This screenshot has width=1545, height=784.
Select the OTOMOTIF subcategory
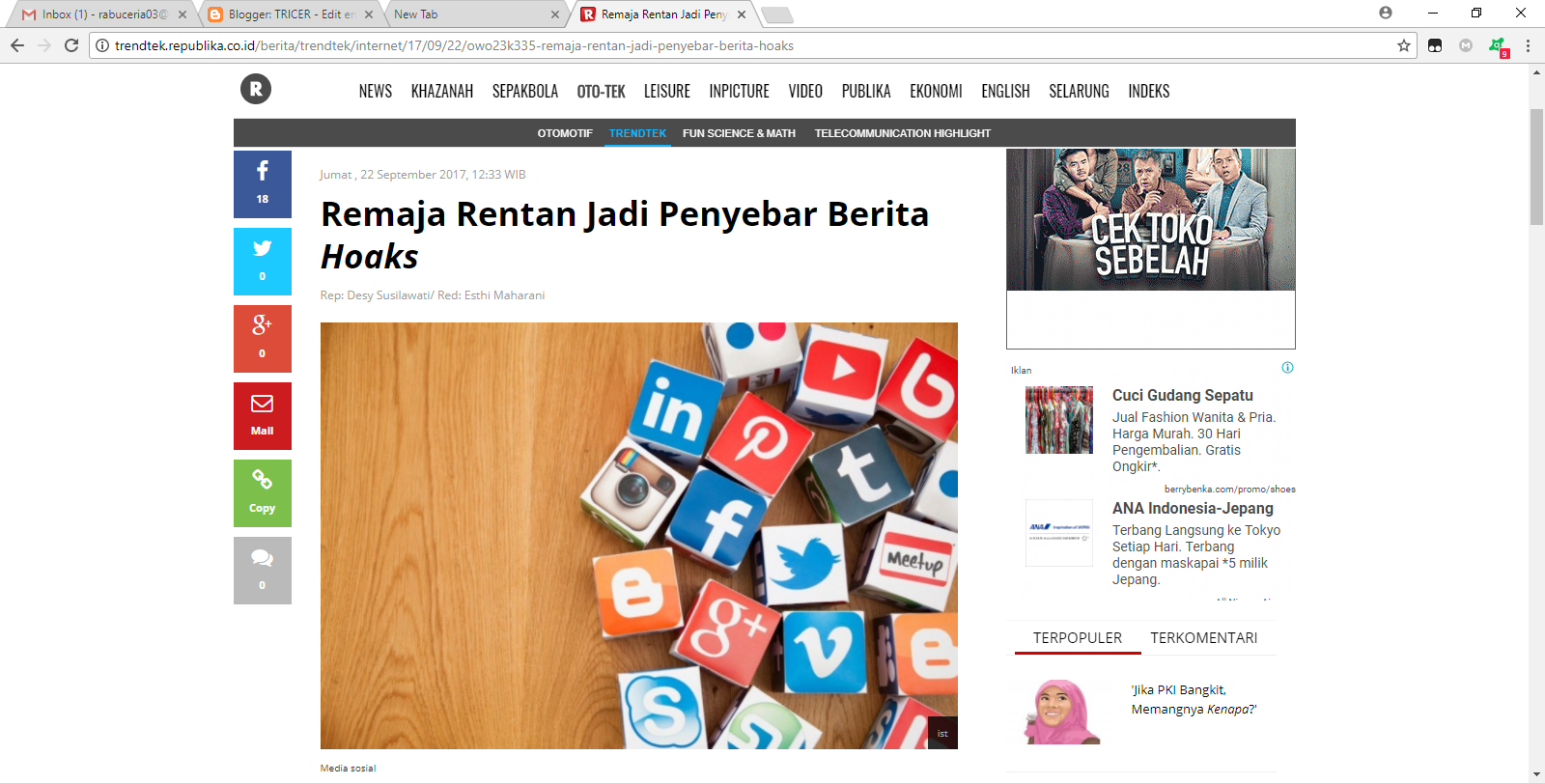[x=565, y=133]
